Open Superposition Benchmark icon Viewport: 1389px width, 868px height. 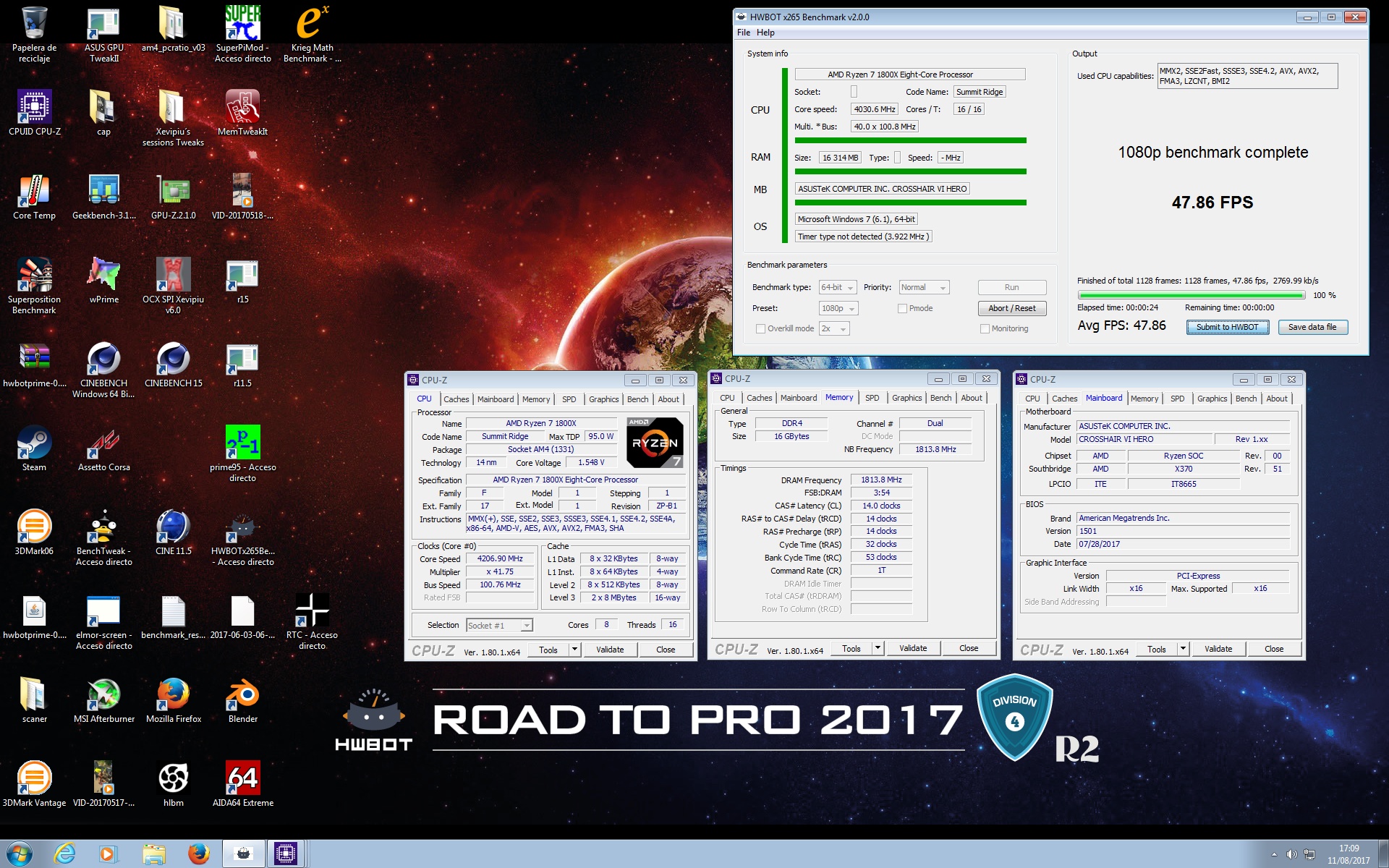click(x=34, y=285)
